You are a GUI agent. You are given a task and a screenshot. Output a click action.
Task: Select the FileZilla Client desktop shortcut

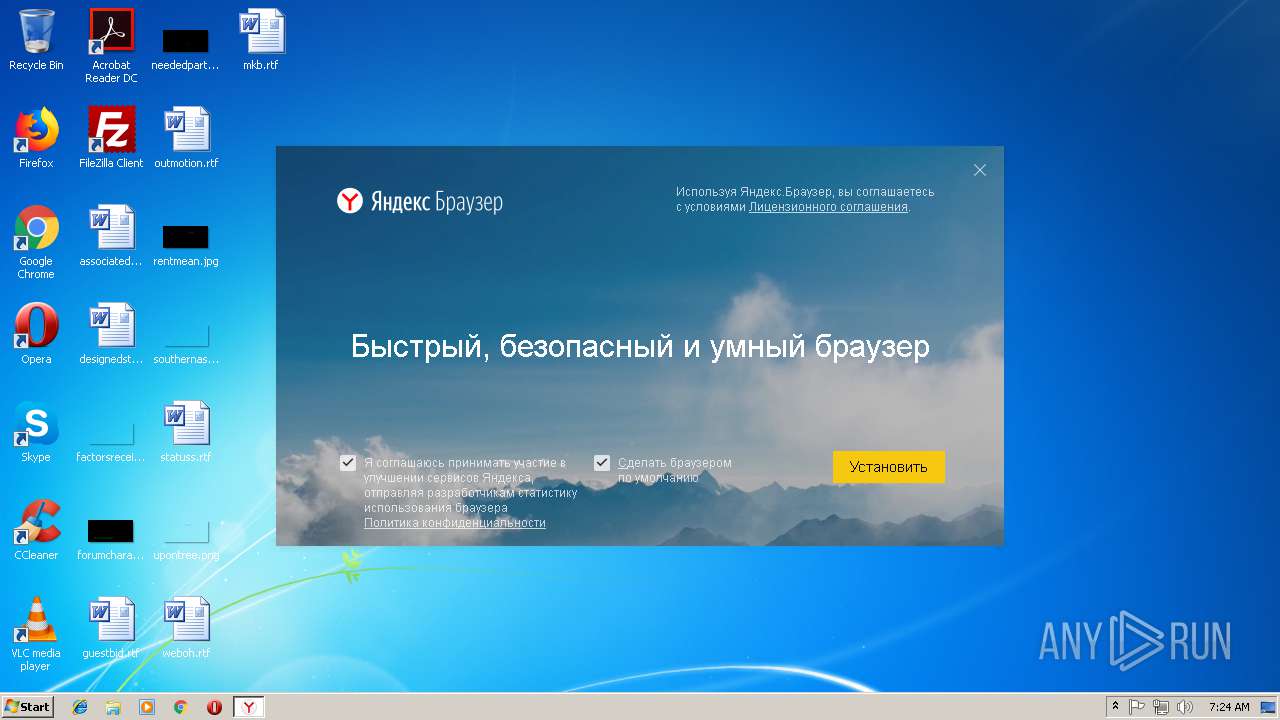point(111,138)
